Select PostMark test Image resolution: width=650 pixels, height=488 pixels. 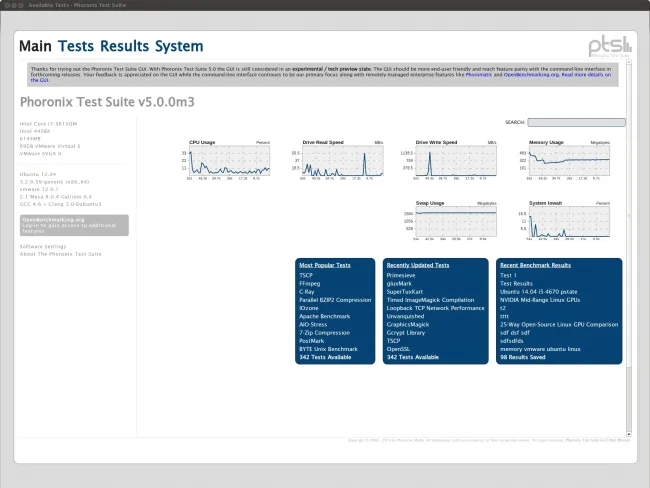pos(312,341)
